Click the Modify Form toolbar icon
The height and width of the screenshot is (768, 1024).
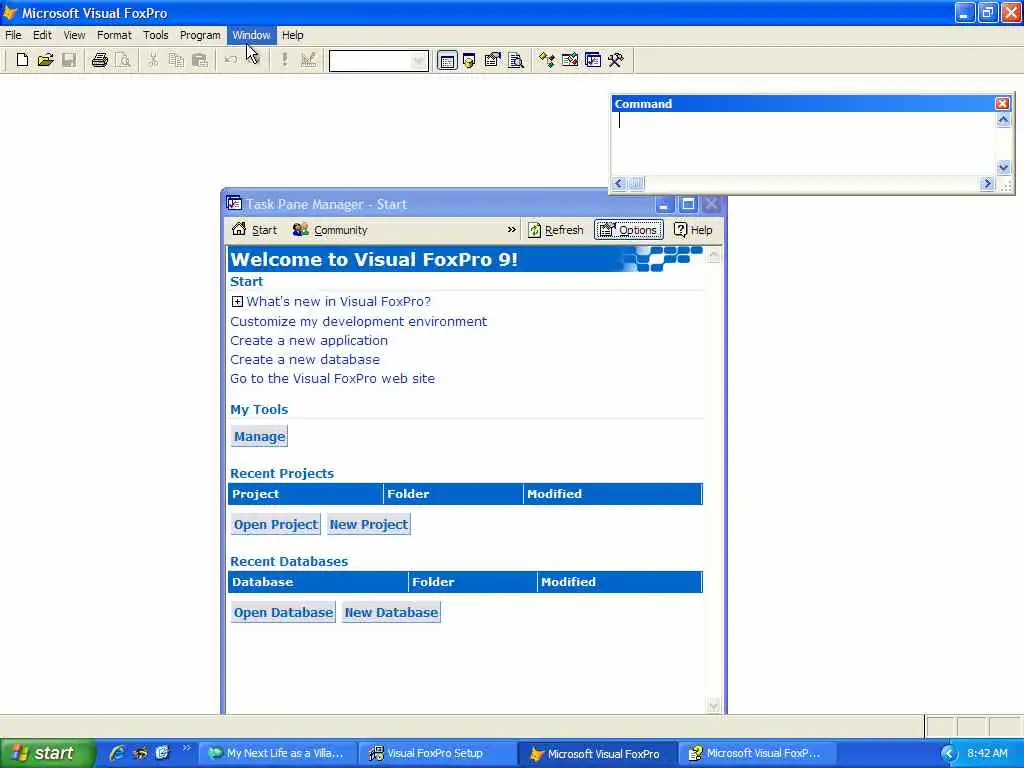click(308, 61)
